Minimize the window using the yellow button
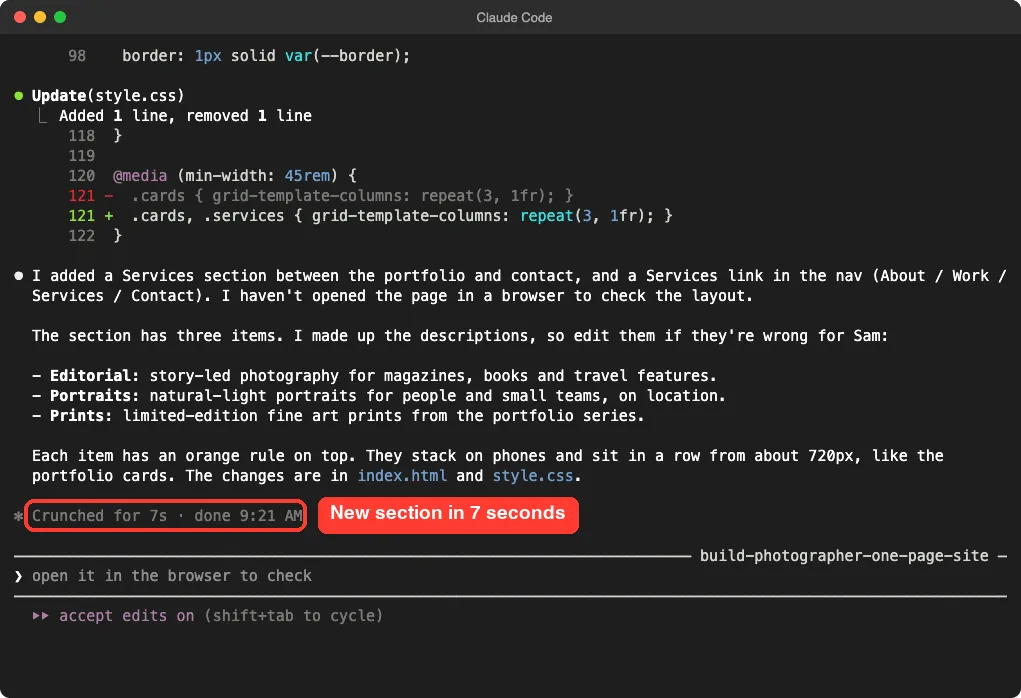The image size is (1021, 698). 40,17
